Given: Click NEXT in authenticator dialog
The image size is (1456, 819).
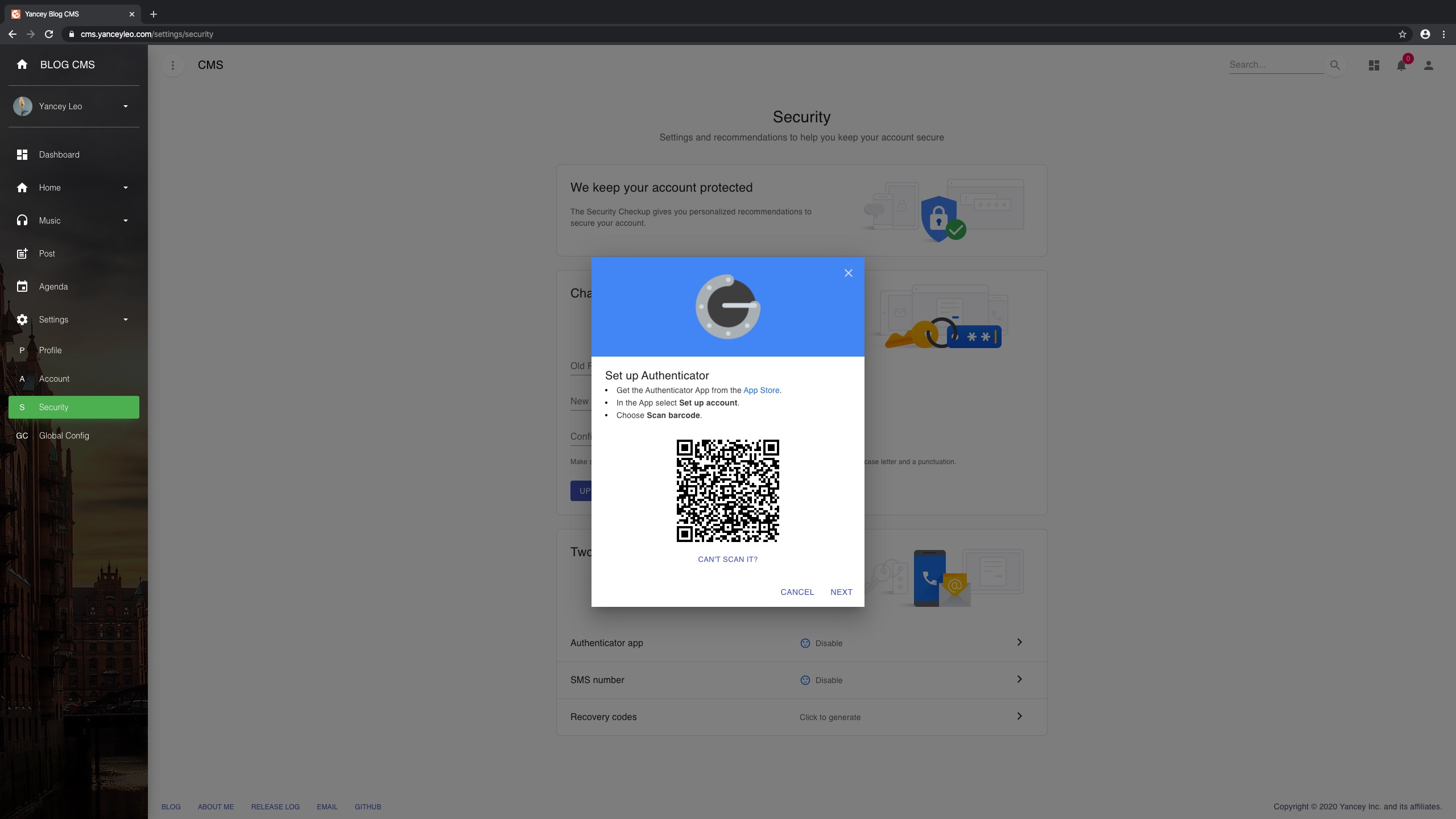Looking at the screenshot, I should tap(841, 592).
